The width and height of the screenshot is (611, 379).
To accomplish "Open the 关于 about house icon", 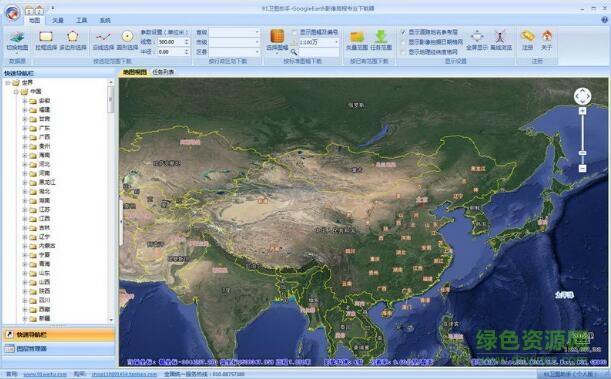I will pyautogui.click(x=547, y=36).
